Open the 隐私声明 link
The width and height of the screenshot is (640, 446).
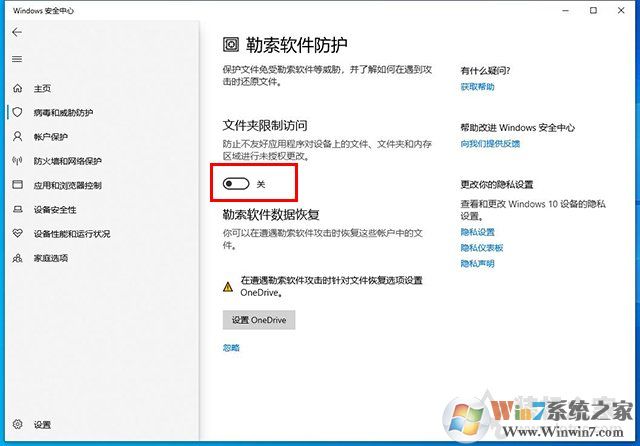pos(478,264)
